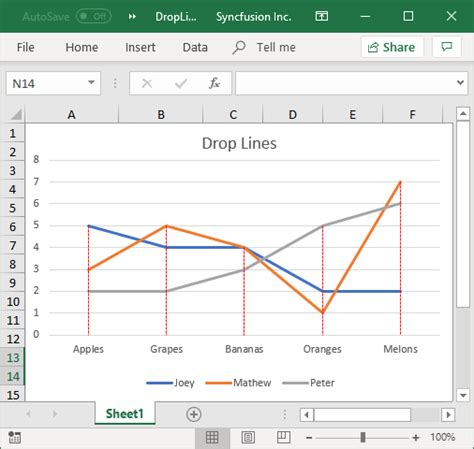This screenshot has height=449, width=474.
Task: Switch to Page Break Preview
Action: click(284, 437)
